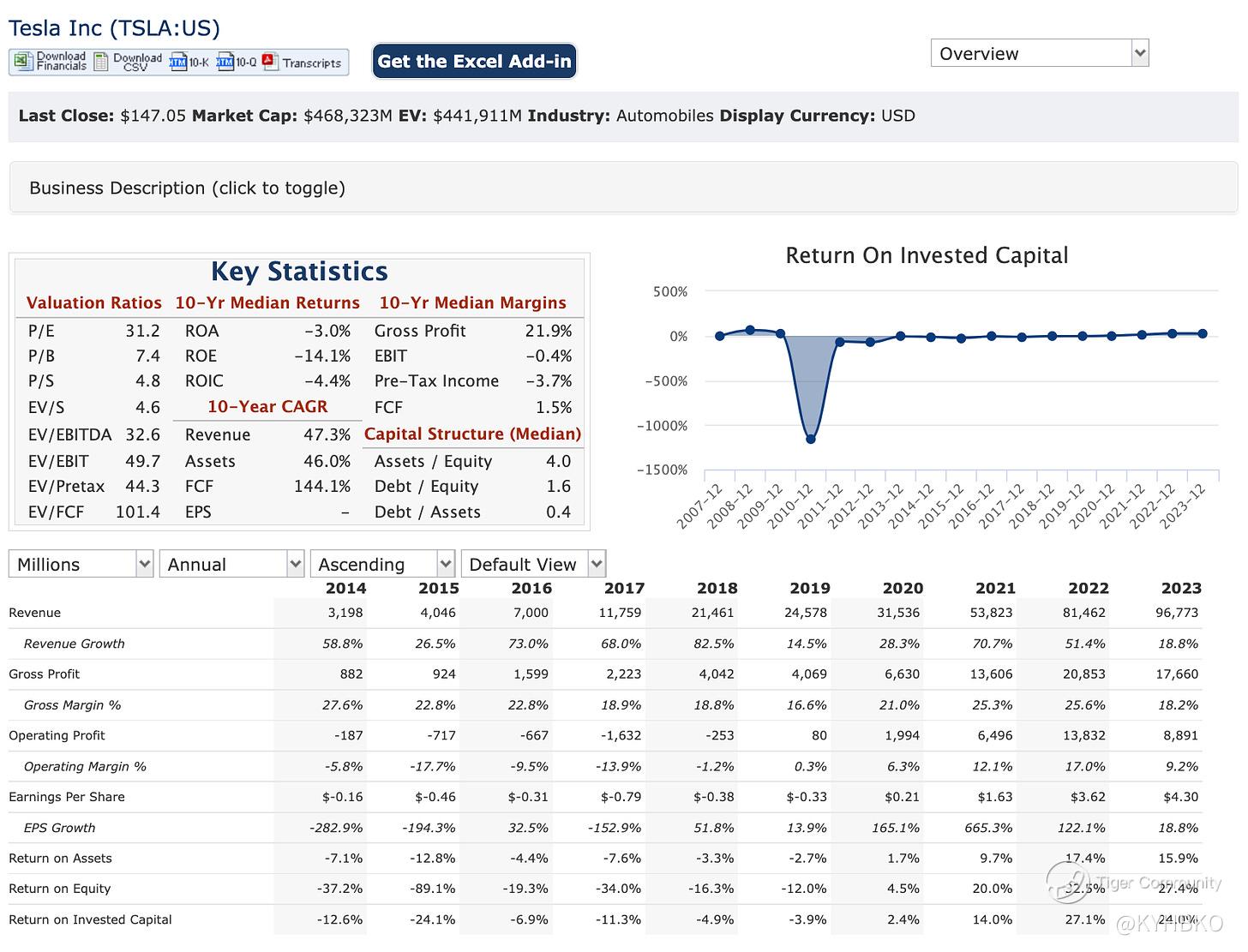This screenshot has width=1248, height=952.
Task: Click the PDF Transcripts icon
Action: [270, 62]
